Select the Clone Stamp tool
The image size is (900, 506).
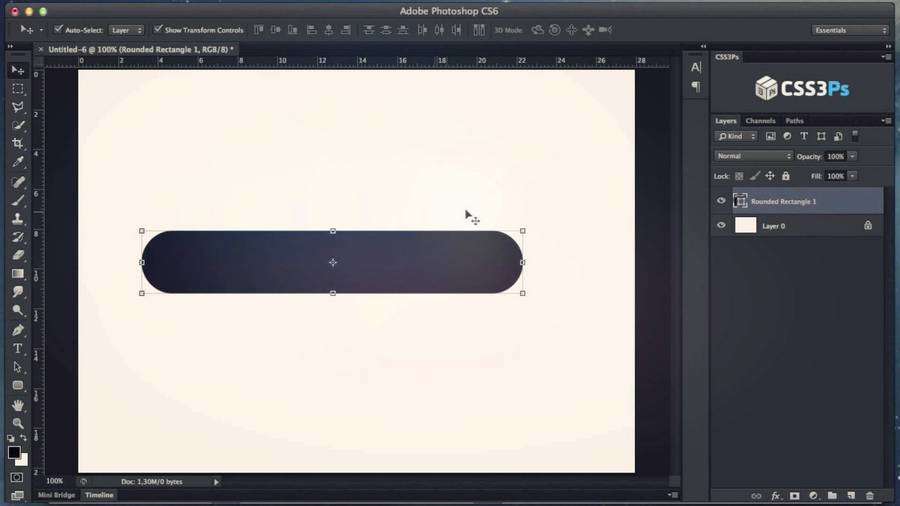(x=18, y=219)
